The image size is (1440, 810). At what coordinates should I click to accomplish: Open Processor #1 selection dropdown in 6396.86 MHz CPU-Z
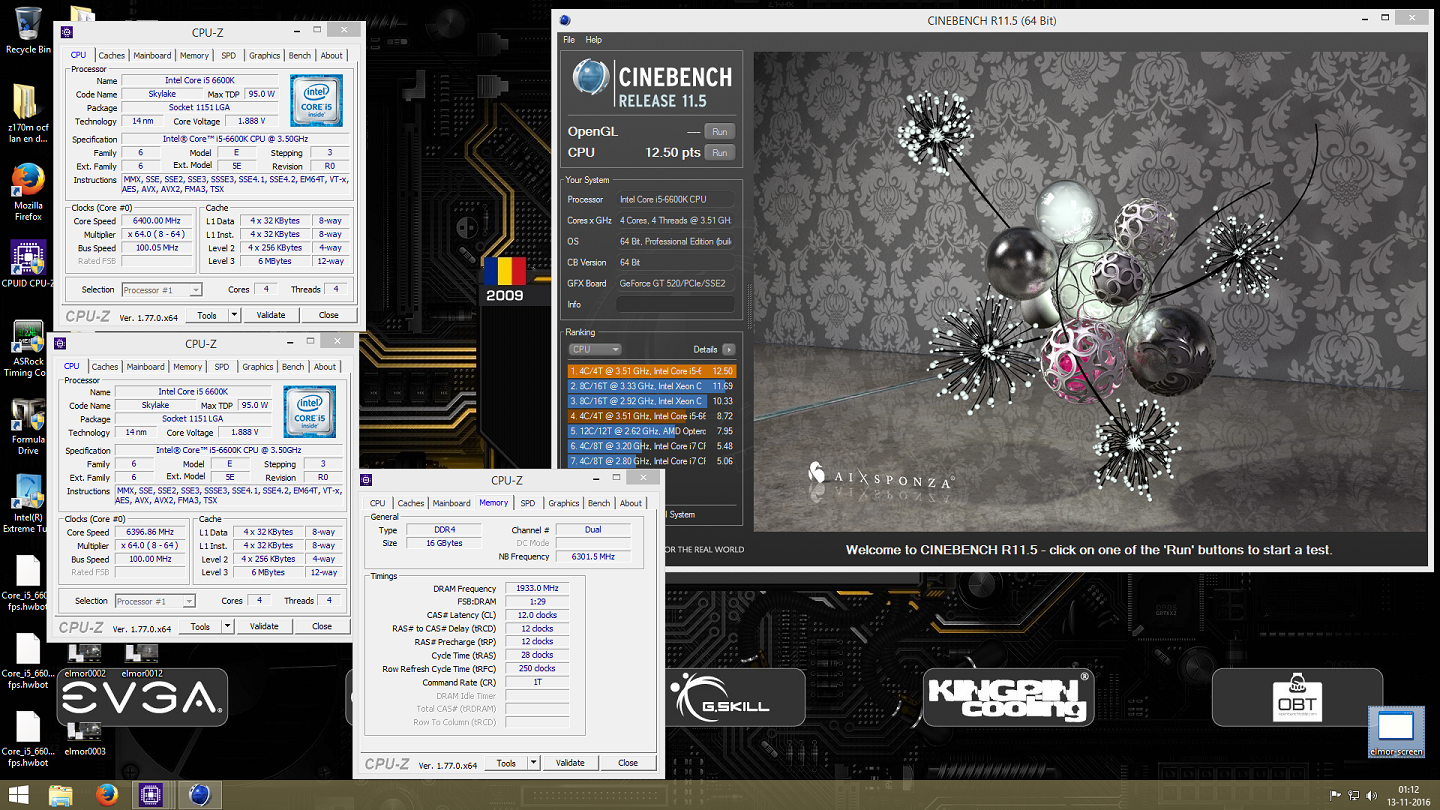pos(155,601)
